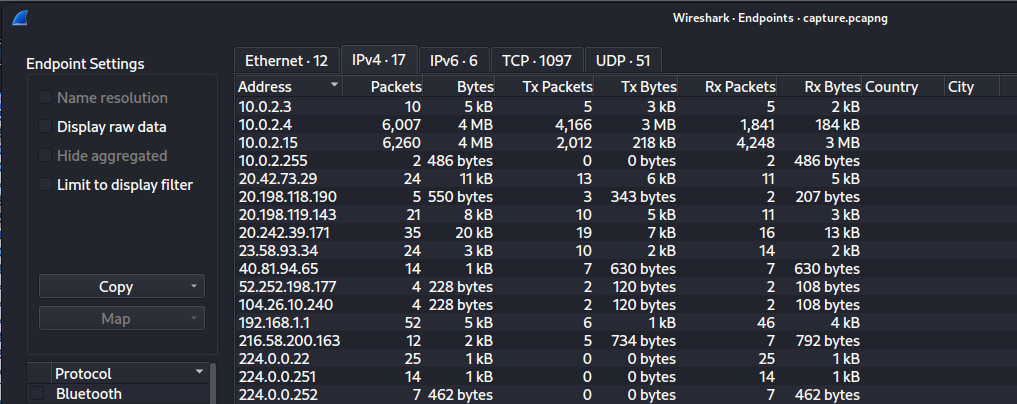Click the 6,260 packets value
The height and width of the screenshot is (404, 1017).
coord(401,143)
